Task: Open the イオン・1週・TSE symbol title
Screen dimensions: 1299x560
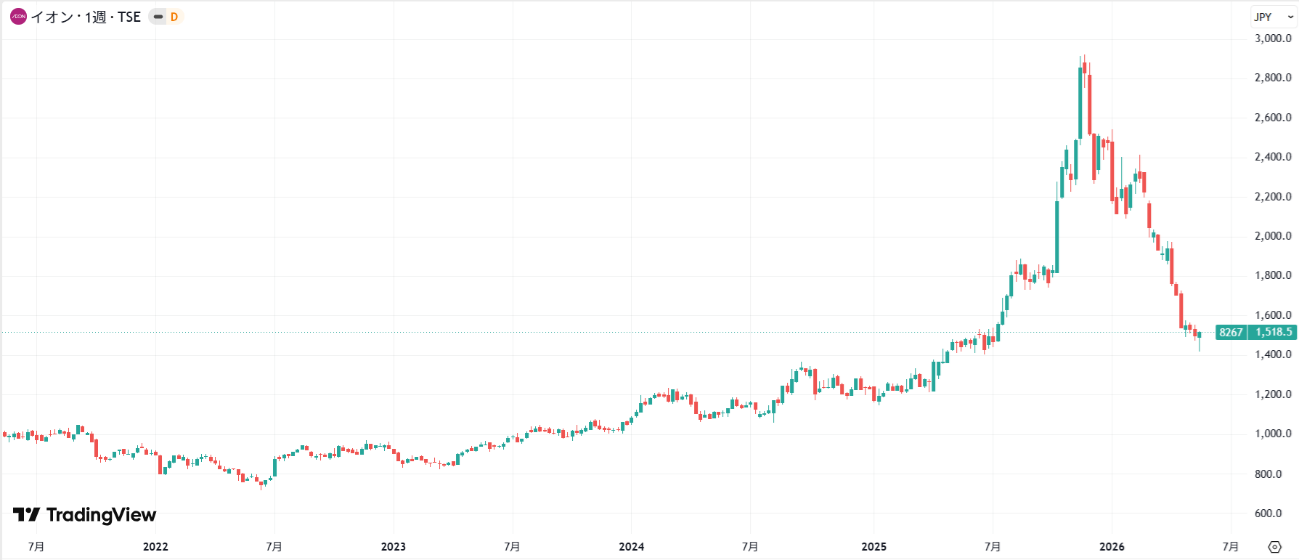Action: pyautogui.click(x=86, y=17)
